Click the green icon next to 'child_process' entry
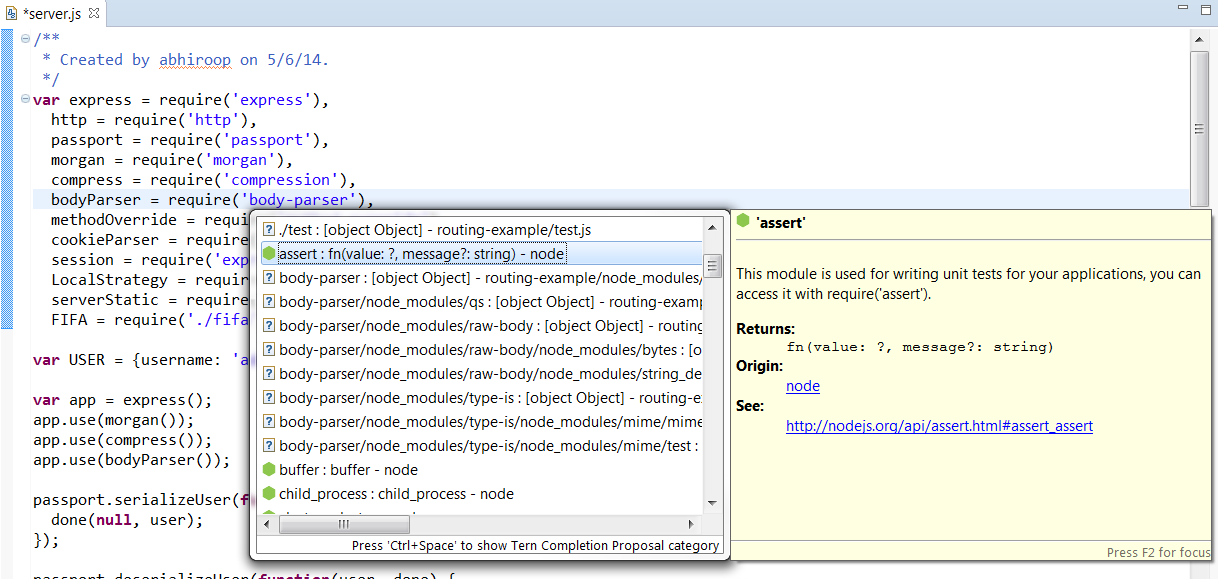The image size is (1218, 579). point(268,493)
